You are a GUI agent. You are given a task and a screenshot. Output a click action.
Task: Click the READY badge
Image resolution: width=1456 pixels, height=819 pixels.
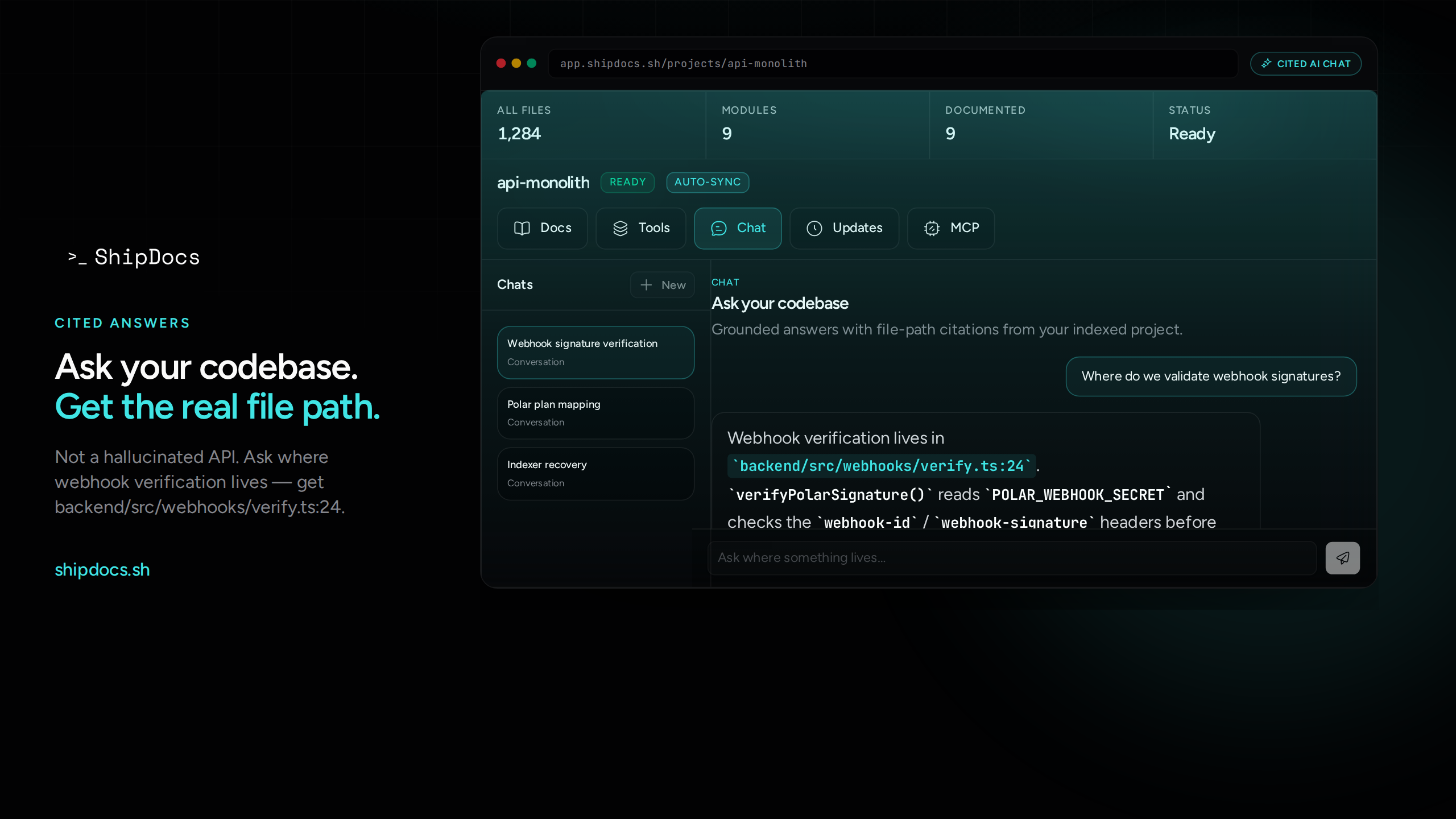tap(627, 182)
